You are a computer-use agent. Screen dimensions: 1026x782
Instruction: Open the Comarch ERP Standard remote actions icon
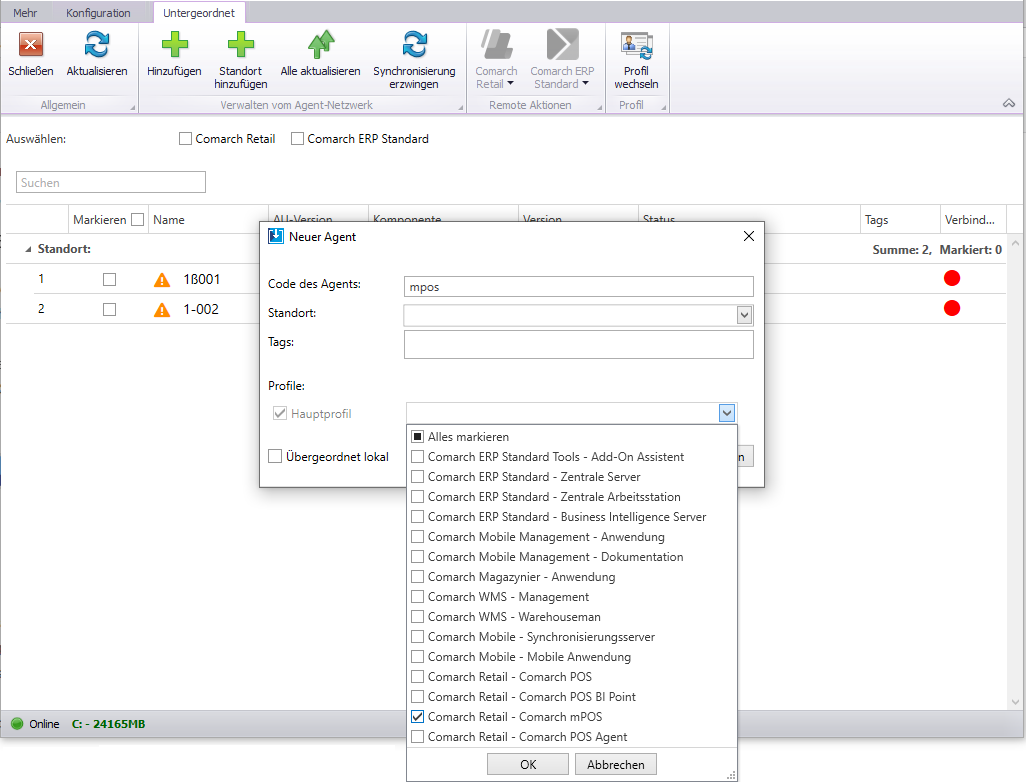pyautogui.click(x=563, y=44)
